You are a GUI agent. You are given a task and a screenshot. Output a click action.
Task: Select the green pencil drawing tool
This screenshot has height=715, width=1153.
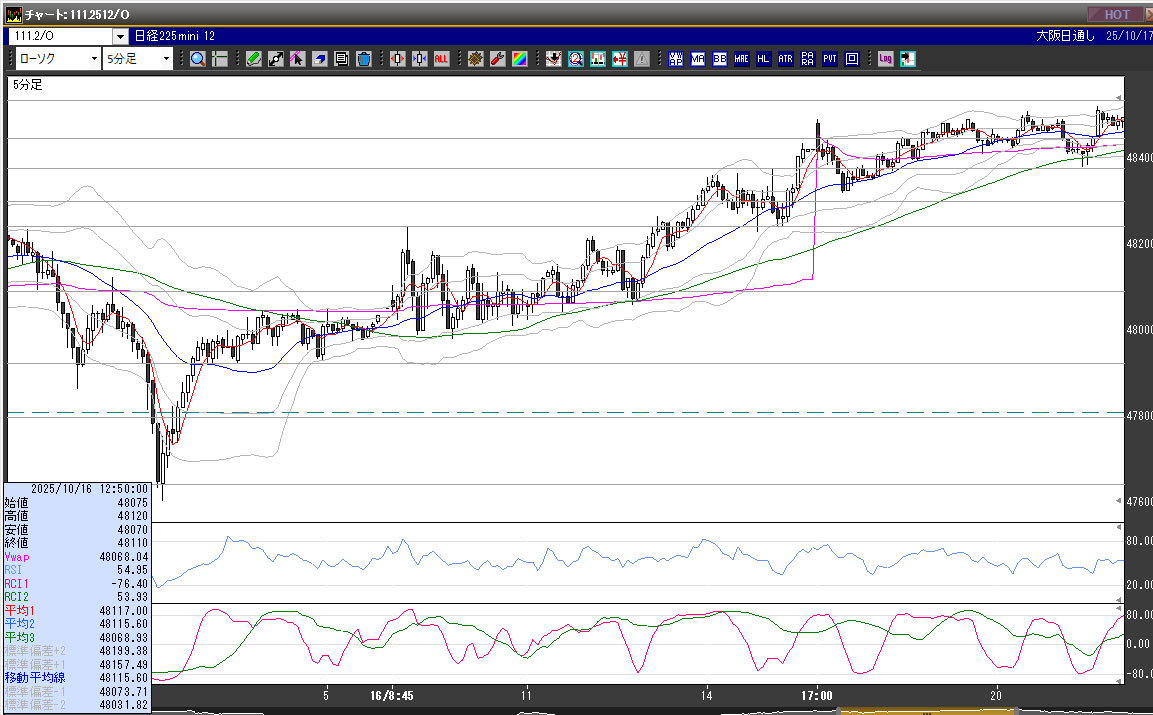coord(254,59)
